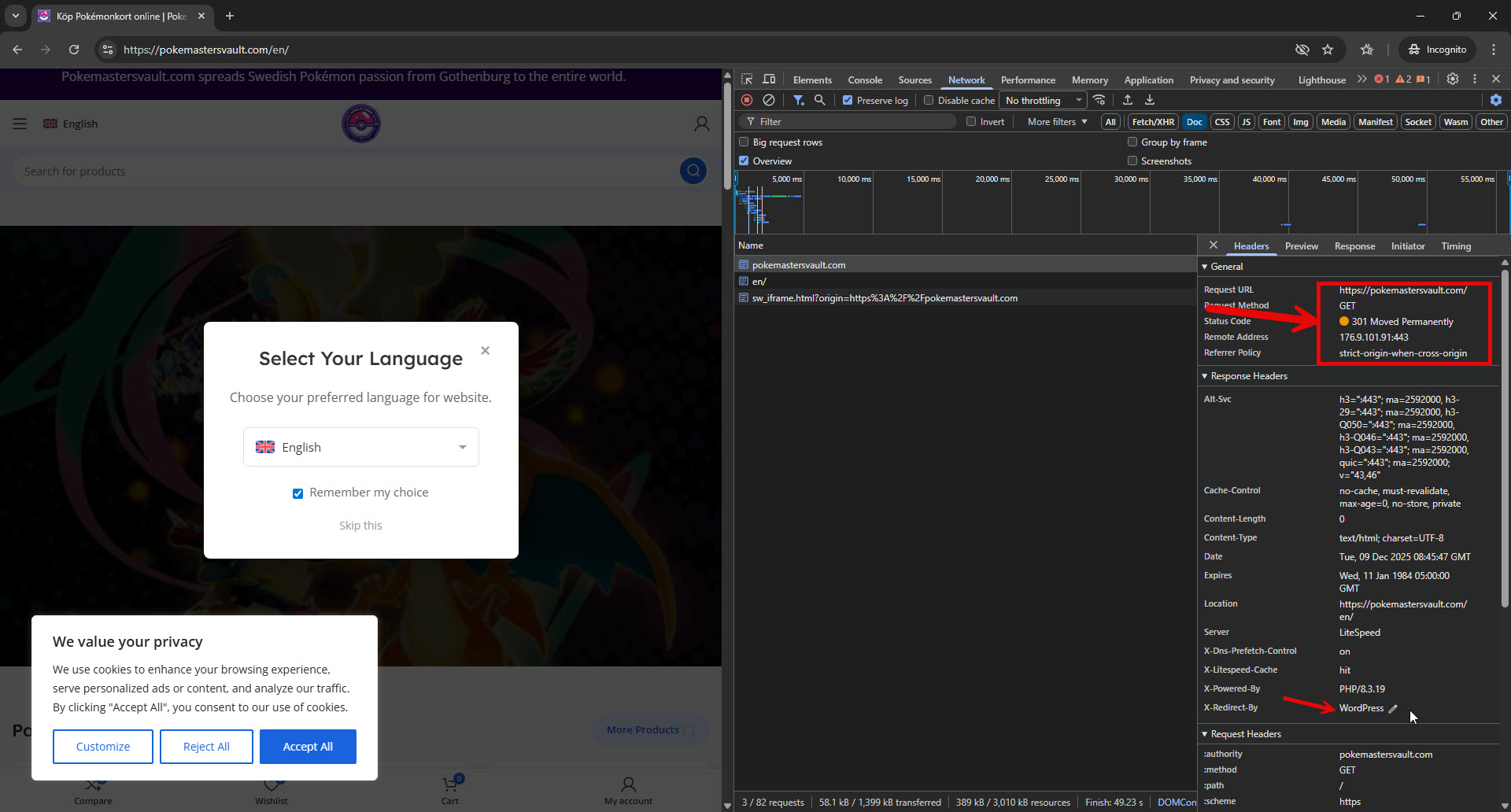Open the Timing tab in request details

click(x=1455, y=246)
